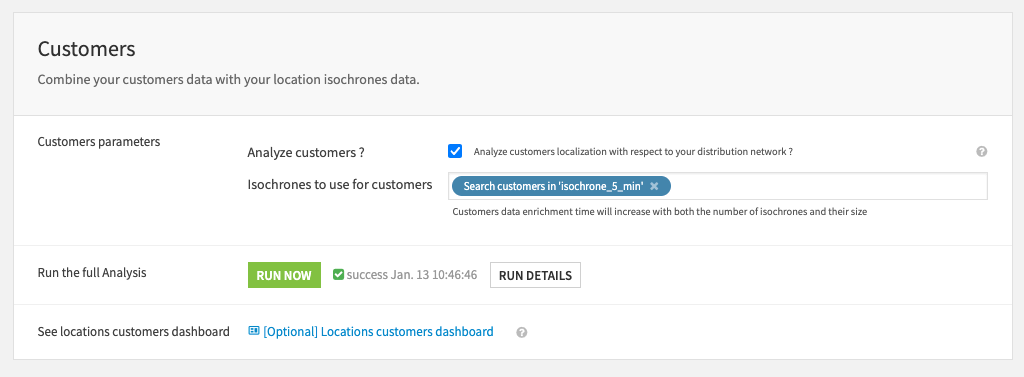
Task: Click the 'success Jan. 13 10:46:46' status text
Action: [411, 275]
